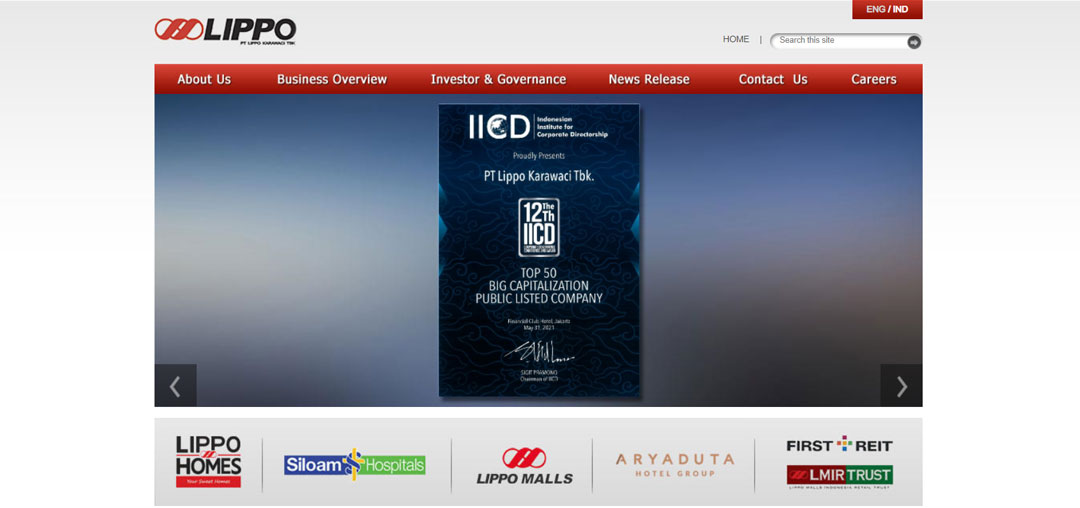This screenshot has height=508, width=1080.
Task: Open the Siloam Hospitals logo
Action: pos(354,465)
